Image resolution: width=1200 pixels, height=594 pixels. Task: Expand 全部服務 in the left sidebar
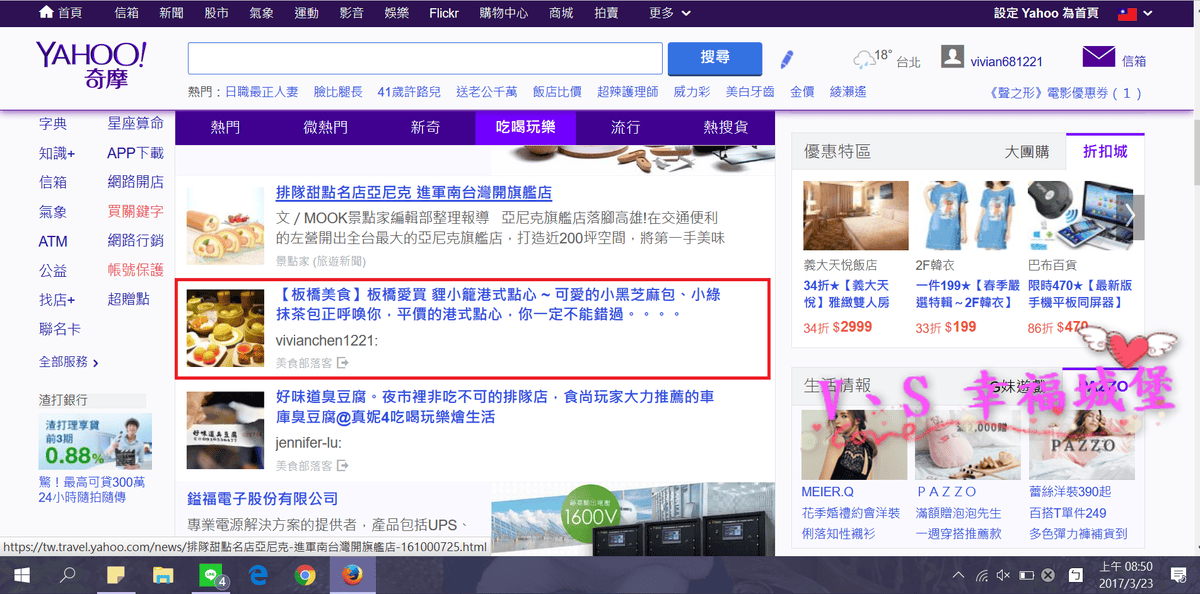point(68,362)
